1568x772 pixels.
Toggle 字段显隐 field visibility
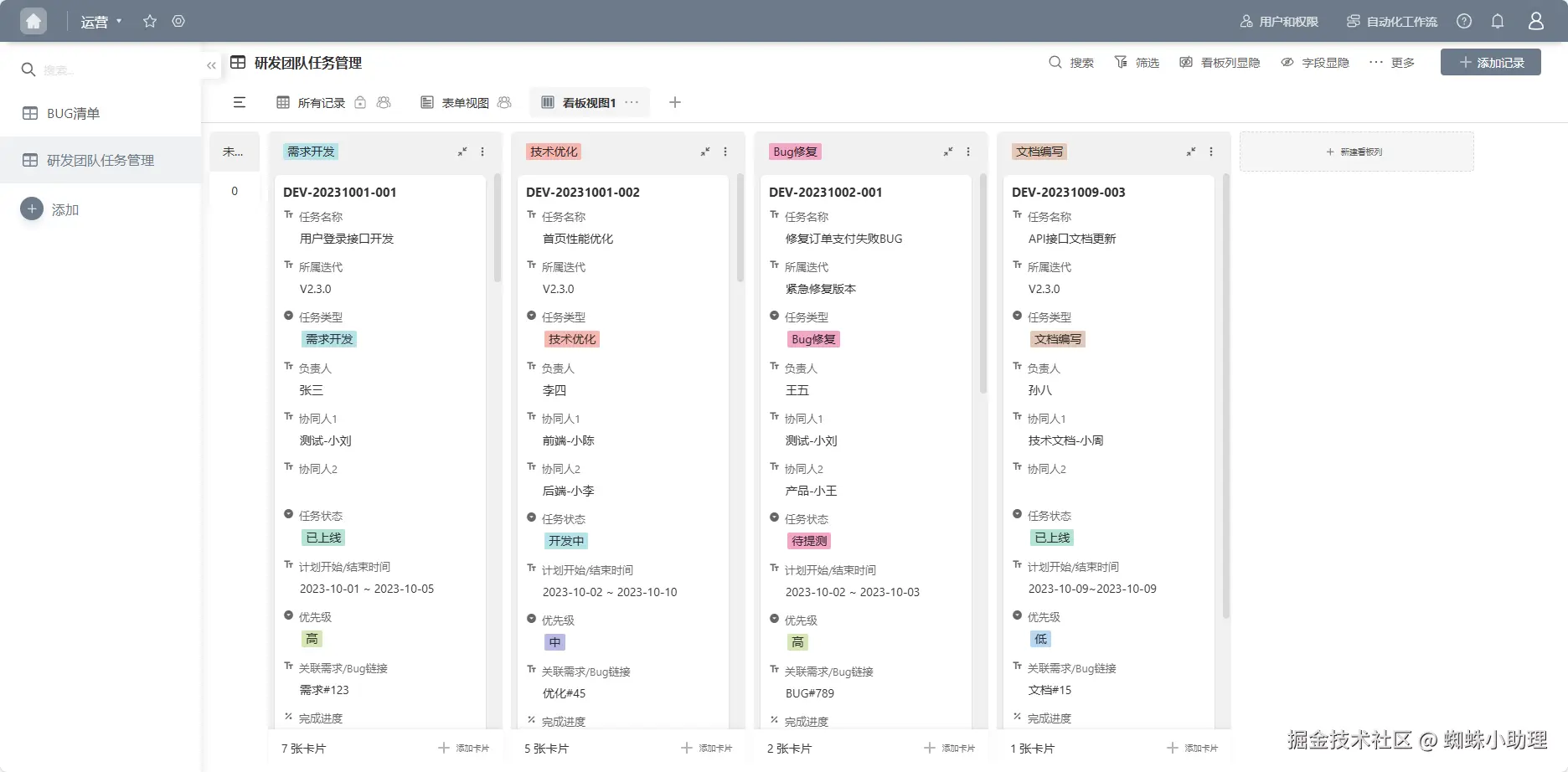pyautogui.click(x=1315, y=63)
